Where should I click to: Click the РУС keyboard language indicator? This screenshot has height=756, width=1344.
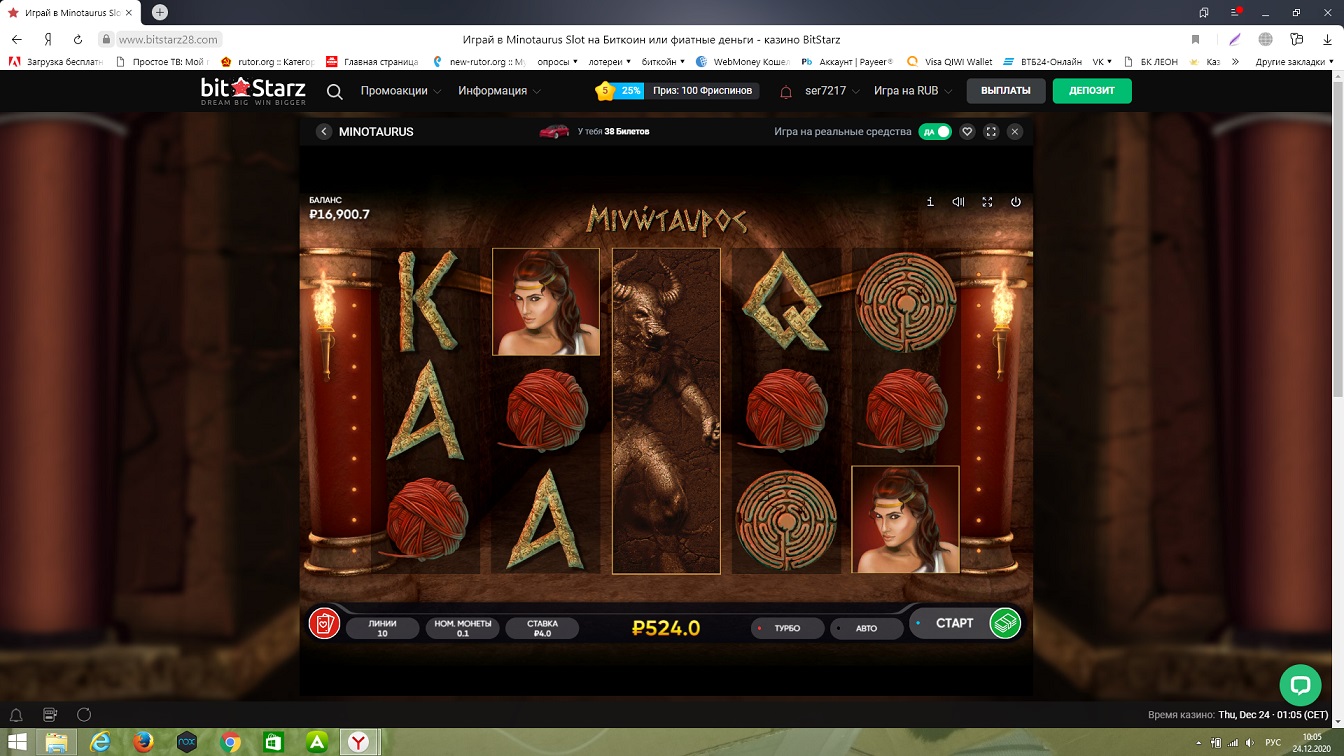(1273, 742)
